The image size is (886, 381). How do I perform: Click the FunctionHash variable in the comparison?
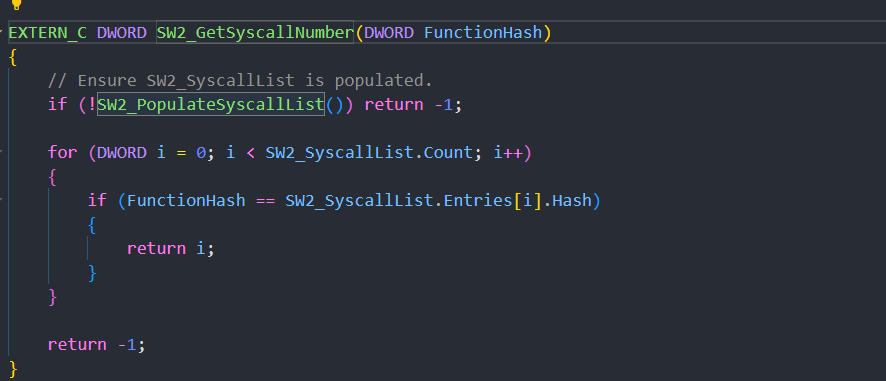coord(186,201)
